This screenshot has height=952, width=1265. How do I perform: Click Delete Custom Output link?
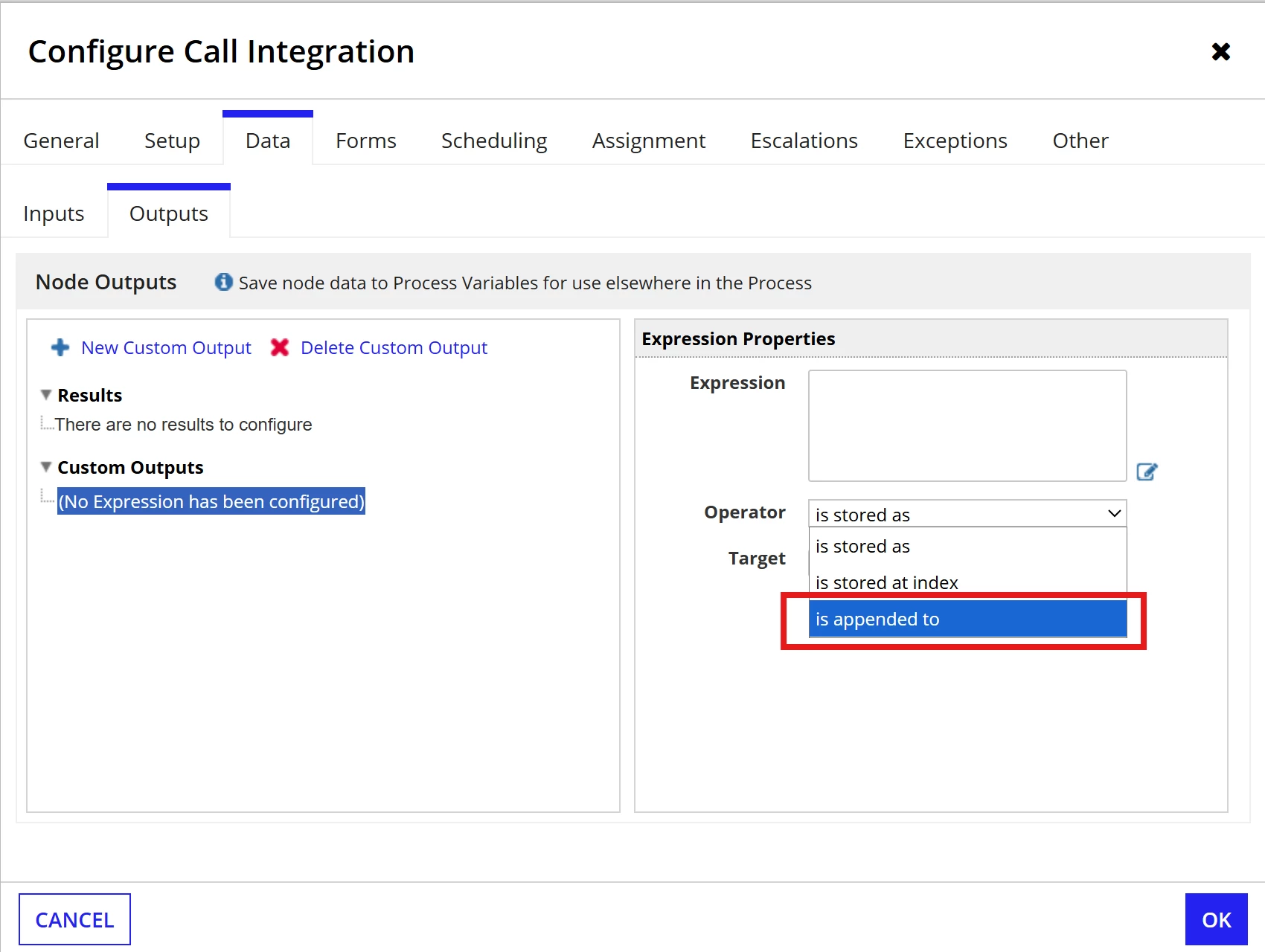pyautogui.click(x=394, y=347)
